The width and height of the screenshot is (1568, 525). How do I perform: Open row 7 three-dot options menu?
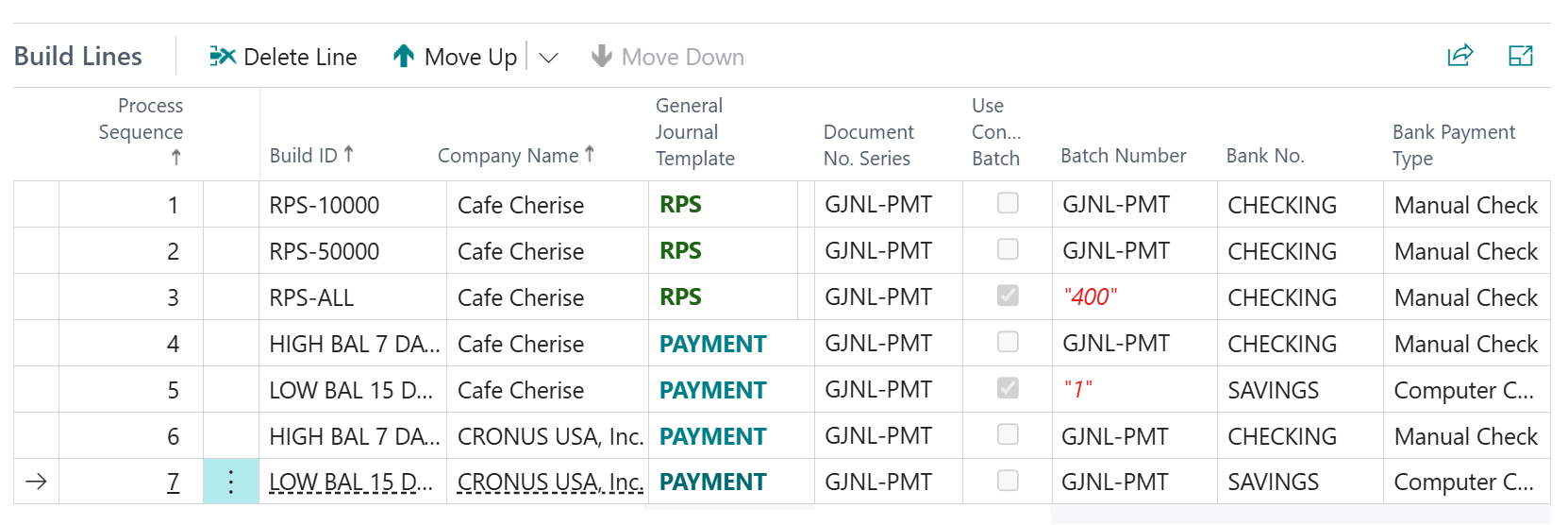tap(231, 483)
